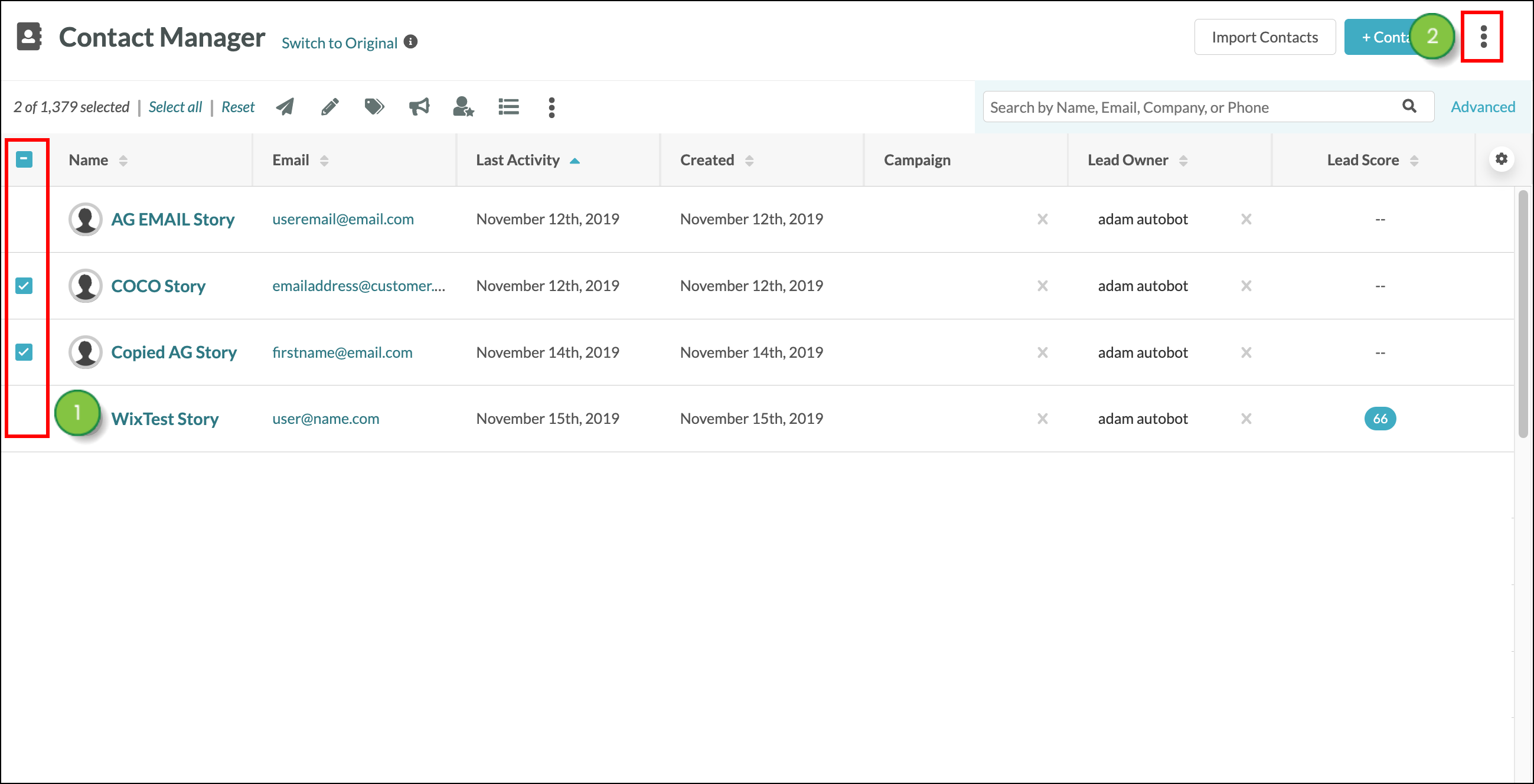
Task: Click the emailaddress@customer email link
Action: pos(358,286)
